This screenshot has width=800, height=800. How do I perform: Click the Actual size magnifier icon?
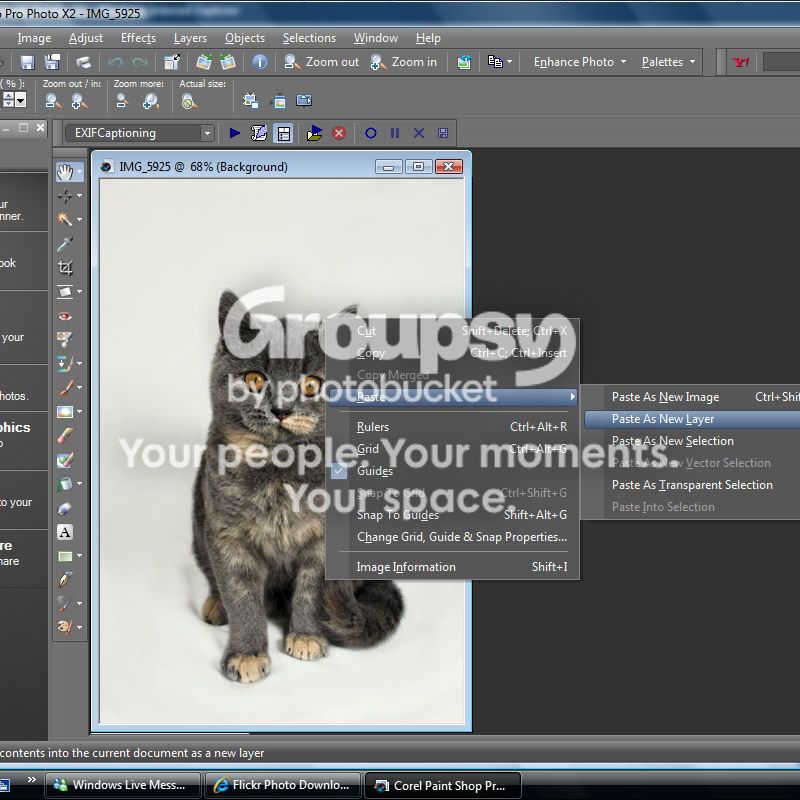pyautogui.click(x=189, y=102)
